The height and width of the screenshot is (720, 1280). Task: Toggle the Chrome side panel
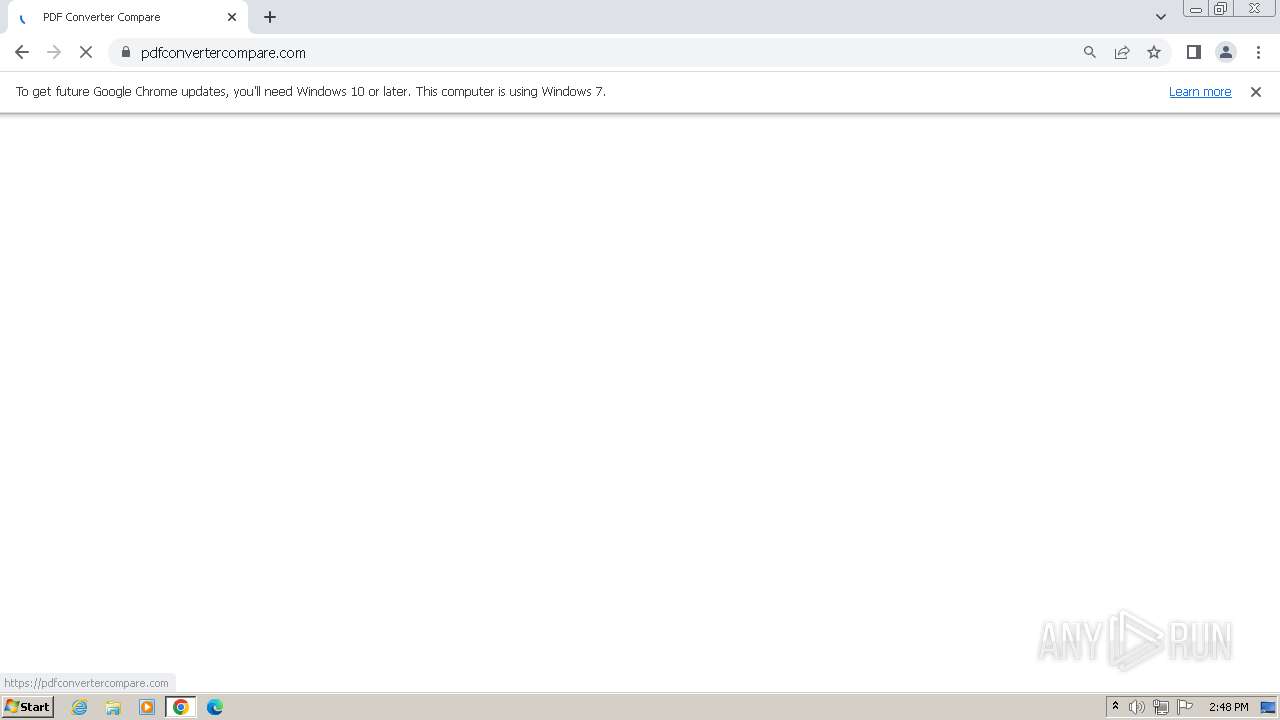(1194, 52)
